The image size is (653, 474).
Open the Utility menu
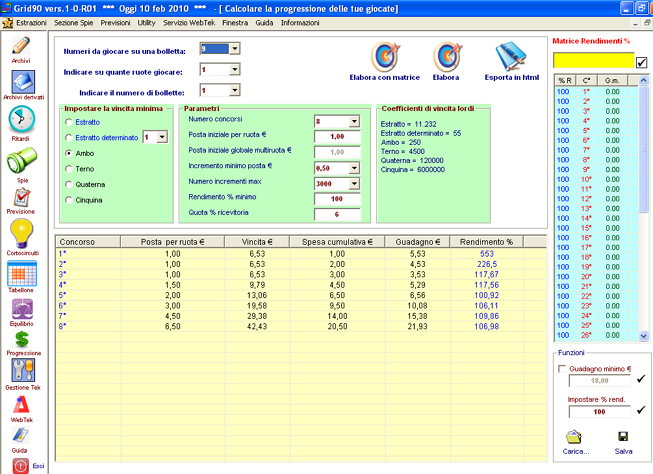pos(147,23)
